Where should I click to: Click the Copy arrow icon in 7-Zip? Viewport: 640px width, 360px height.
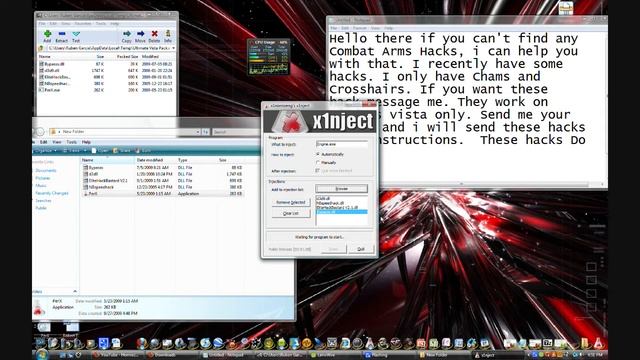127,34
